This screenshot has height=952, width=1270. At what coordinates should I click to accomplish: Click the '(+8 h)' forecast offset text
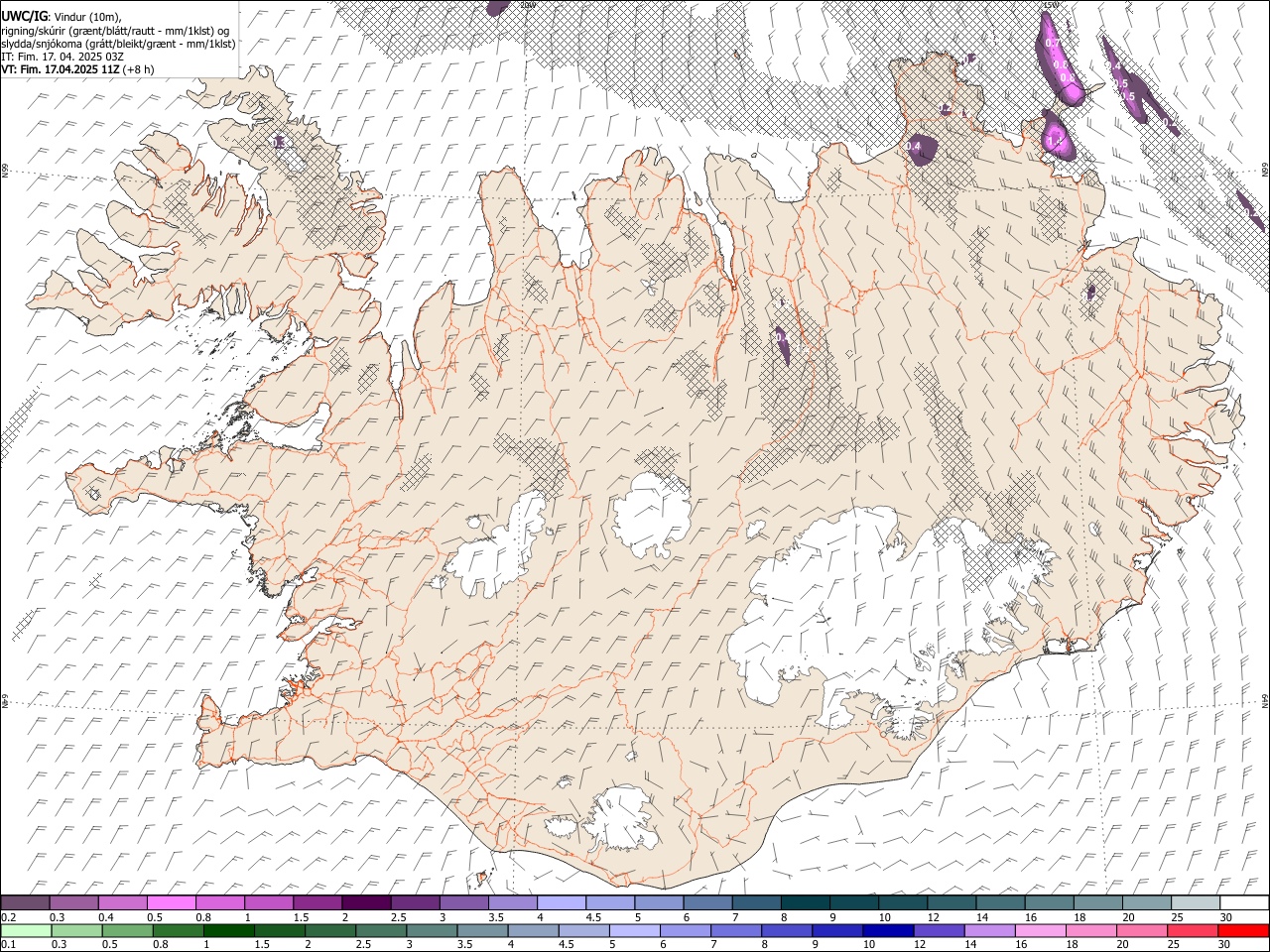point(138,69)
